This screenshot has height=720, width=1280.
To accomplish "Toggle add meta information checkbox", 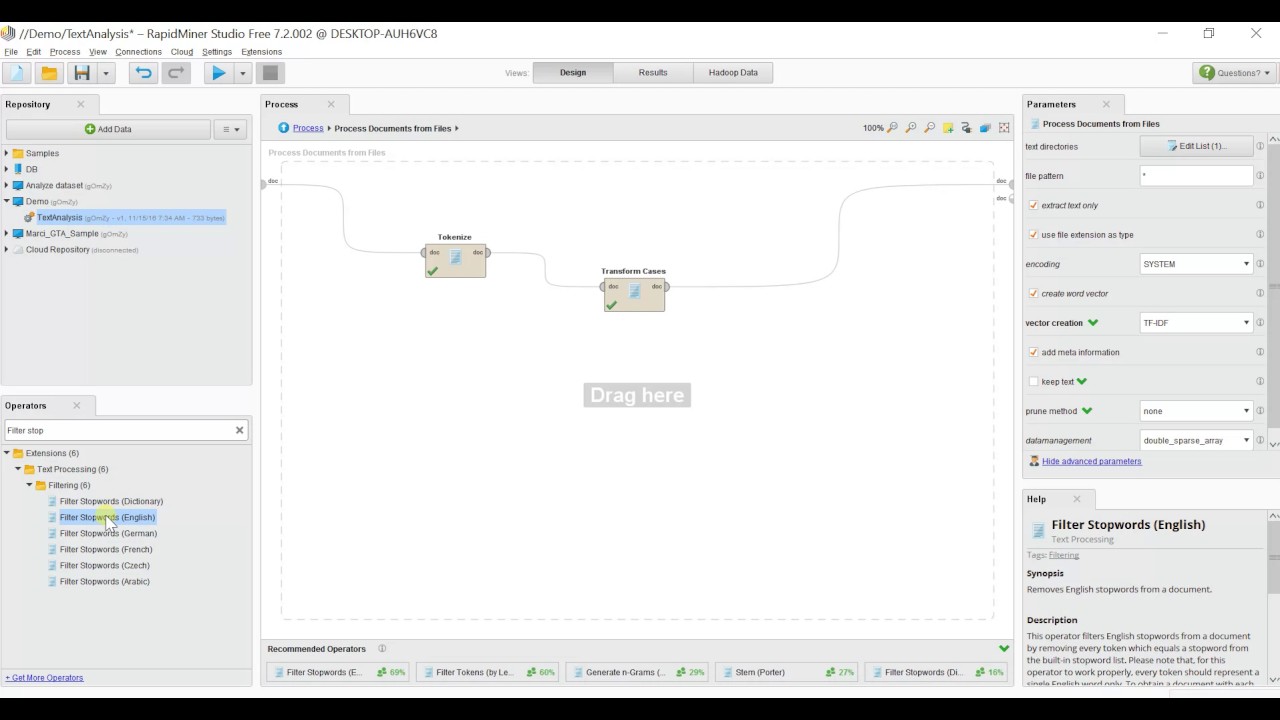I will click(1033, 352).
